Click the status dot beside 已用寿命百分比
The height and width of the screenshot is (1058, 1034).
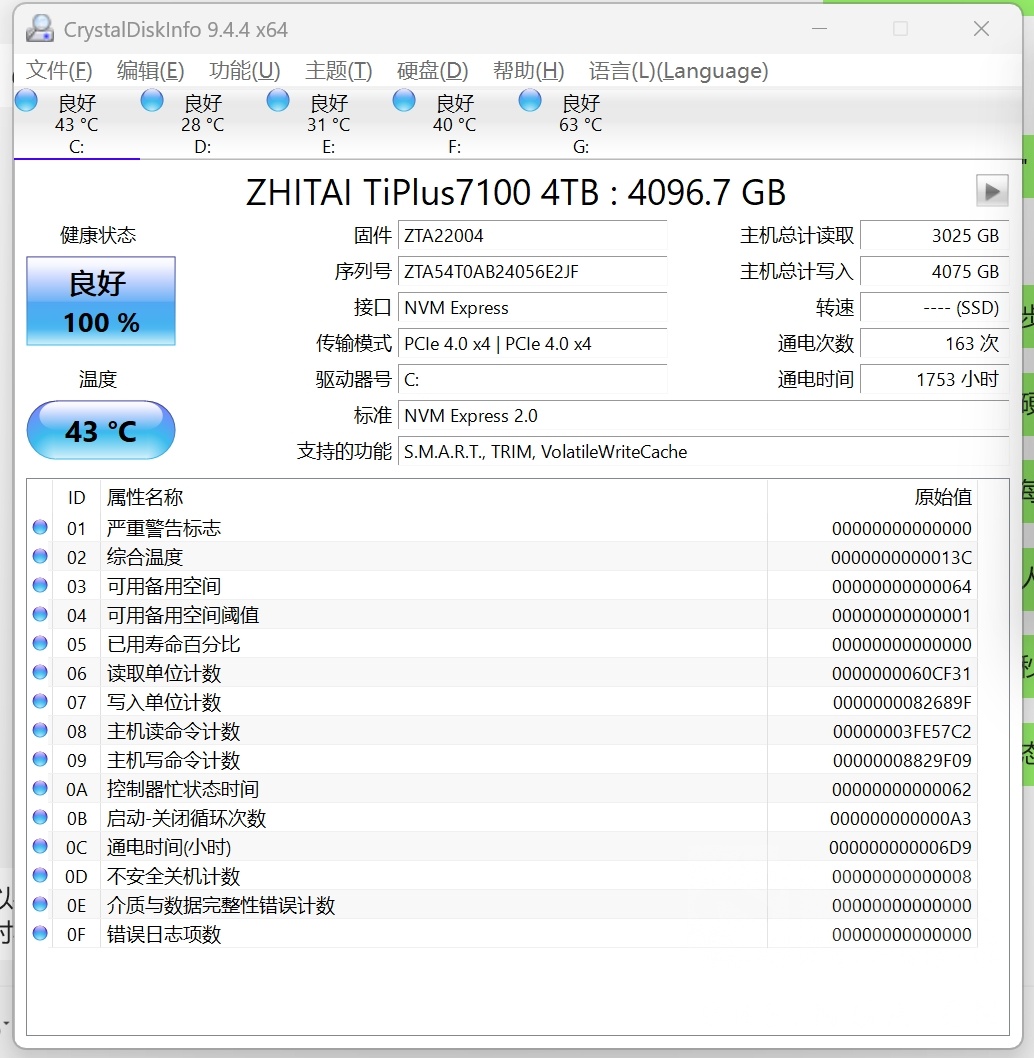[39, 644]
